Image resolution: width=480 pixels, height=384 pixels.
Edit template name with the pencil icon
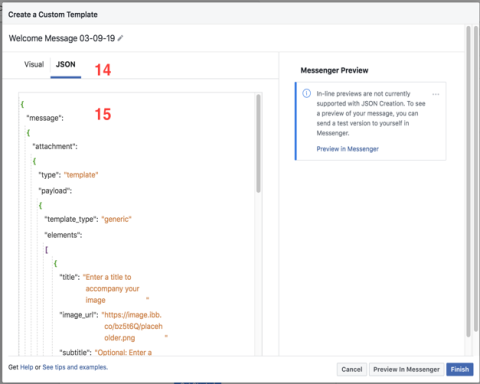coord(120,38)
